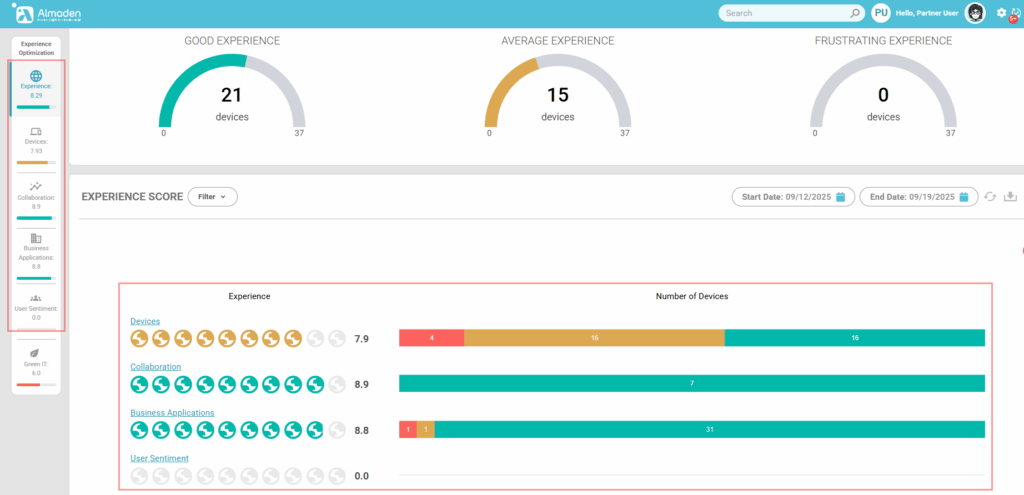Open the End Date calendar picker

coord(964,197)
